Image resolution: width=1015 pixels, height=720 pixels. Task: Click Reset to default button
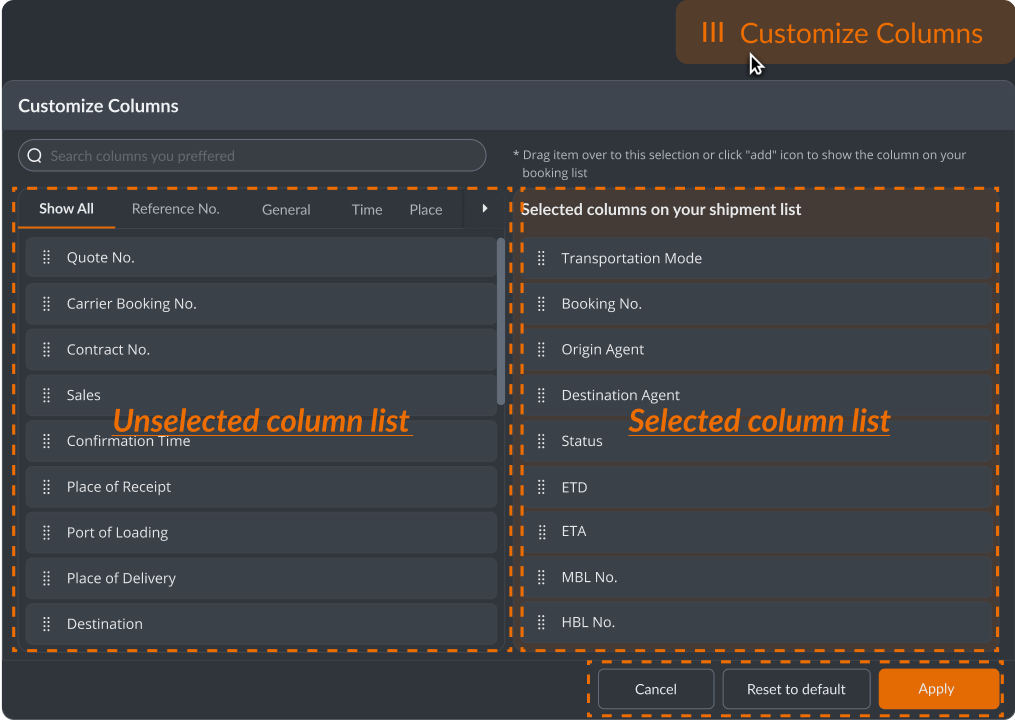[x=796, y=689]
